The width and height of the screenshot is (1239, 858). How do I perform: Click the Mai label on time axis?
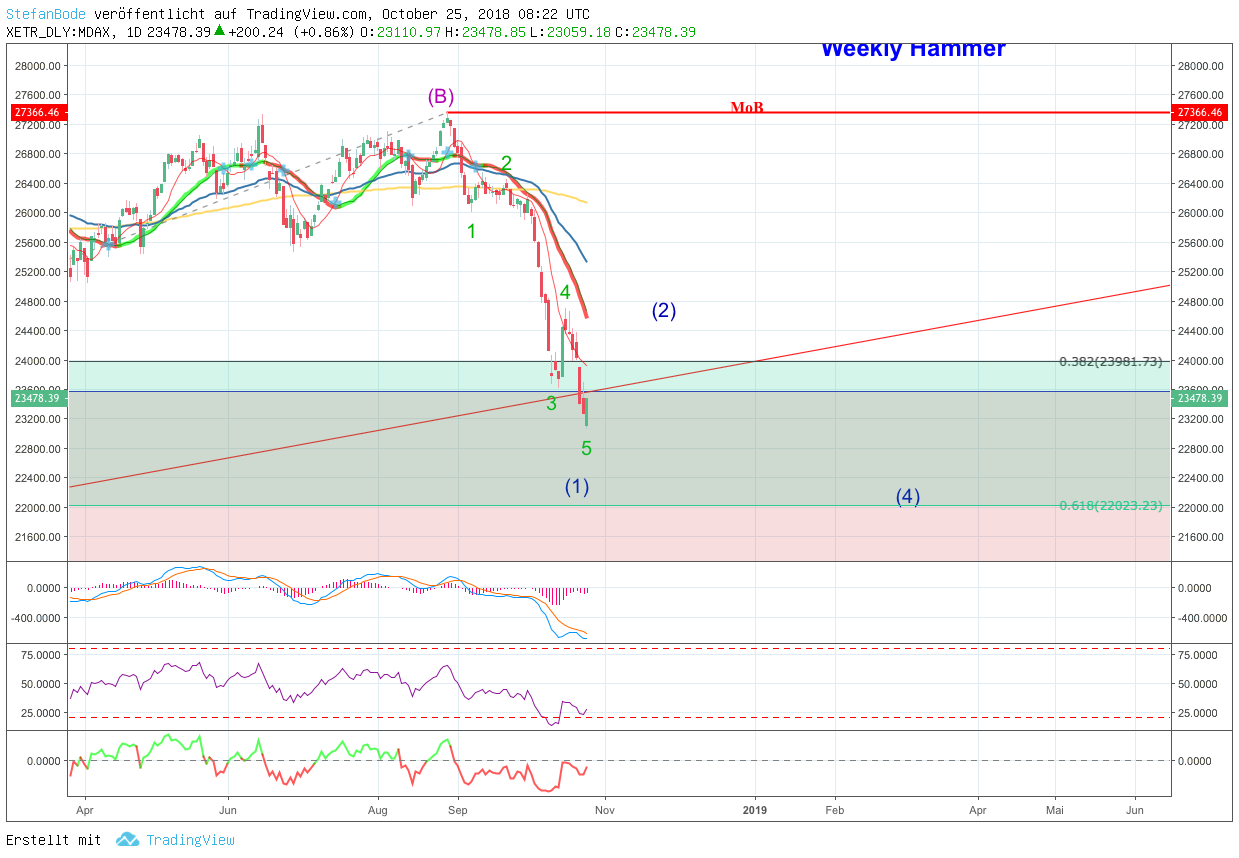[x=1054, y=811]
